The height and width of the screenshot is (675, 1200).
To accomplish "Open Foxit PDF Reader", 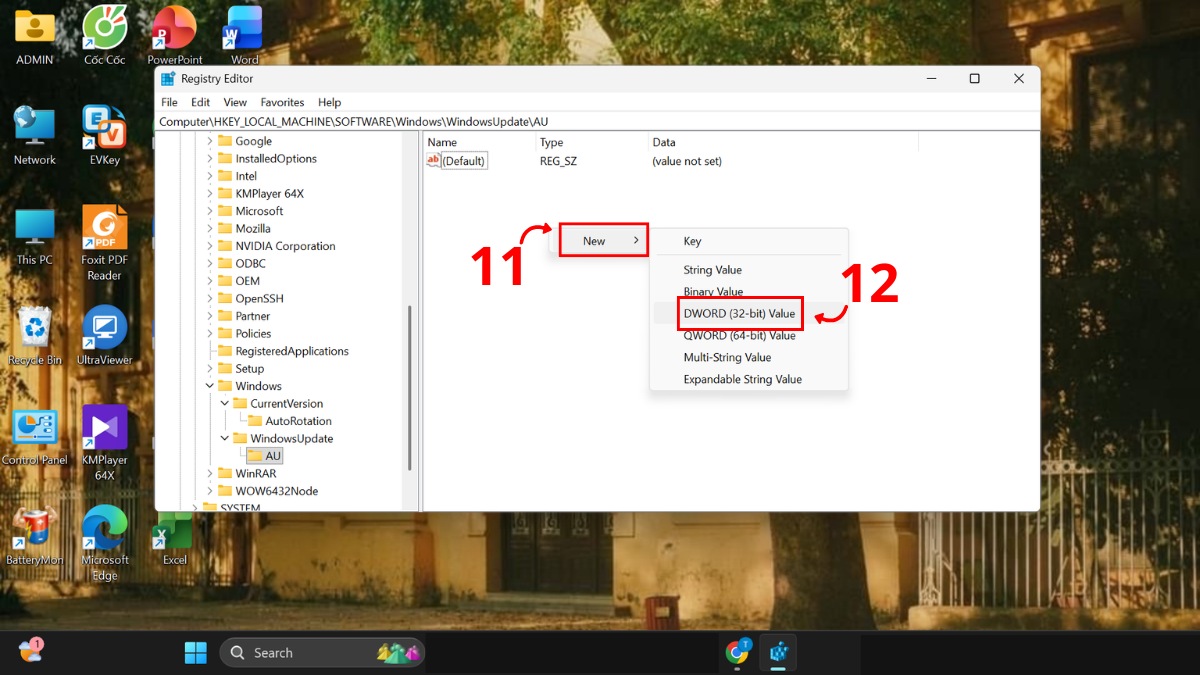I will pyautogui.click(x=103, y=228).
